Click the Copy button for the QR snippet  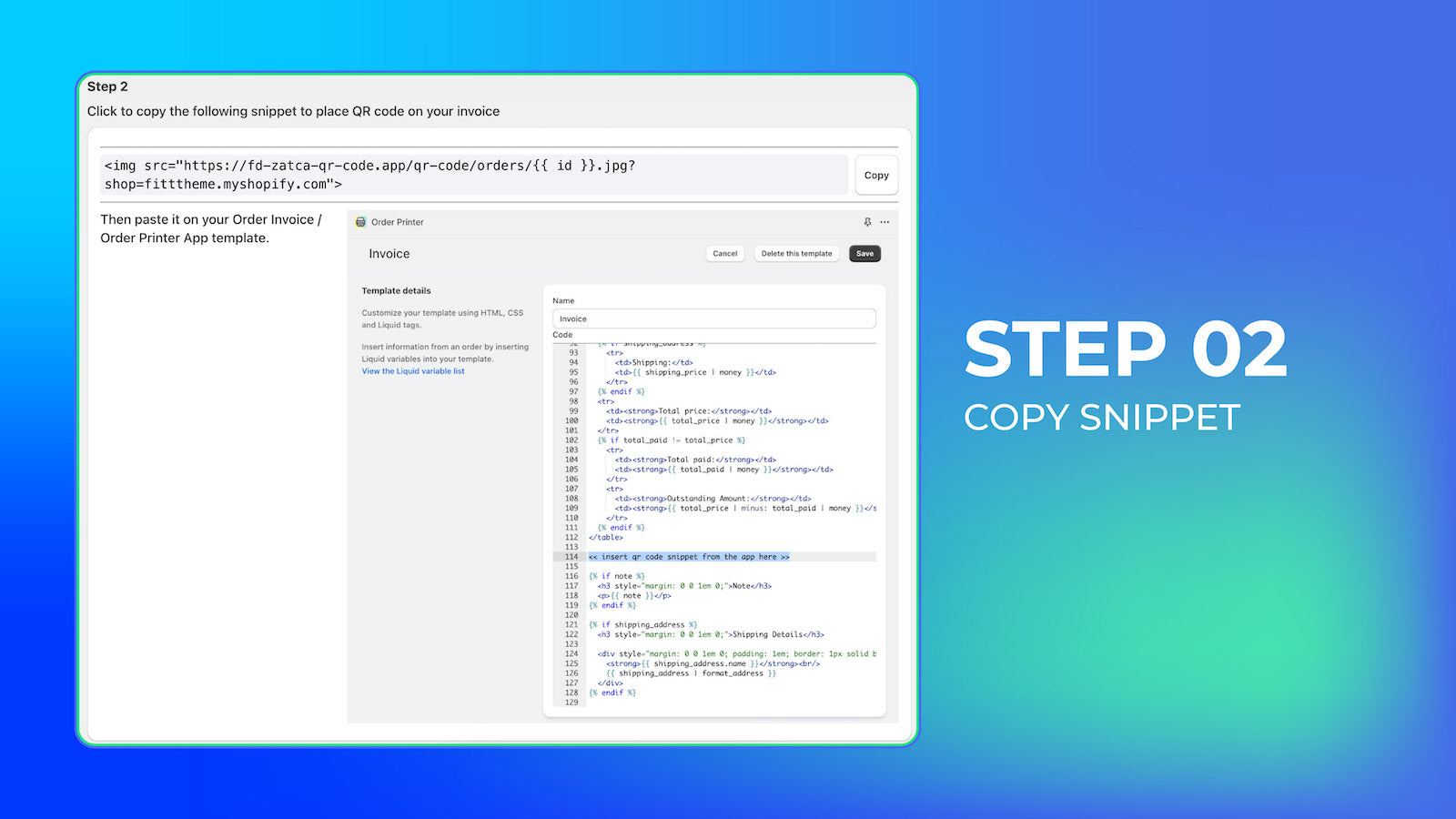(875, 175)
